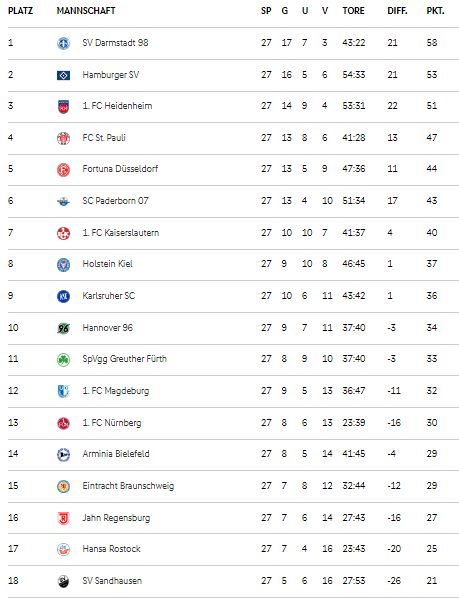Select the Holstein Kiel team name
The height and width of the screenshot is (605, 459).
point(107,264)
